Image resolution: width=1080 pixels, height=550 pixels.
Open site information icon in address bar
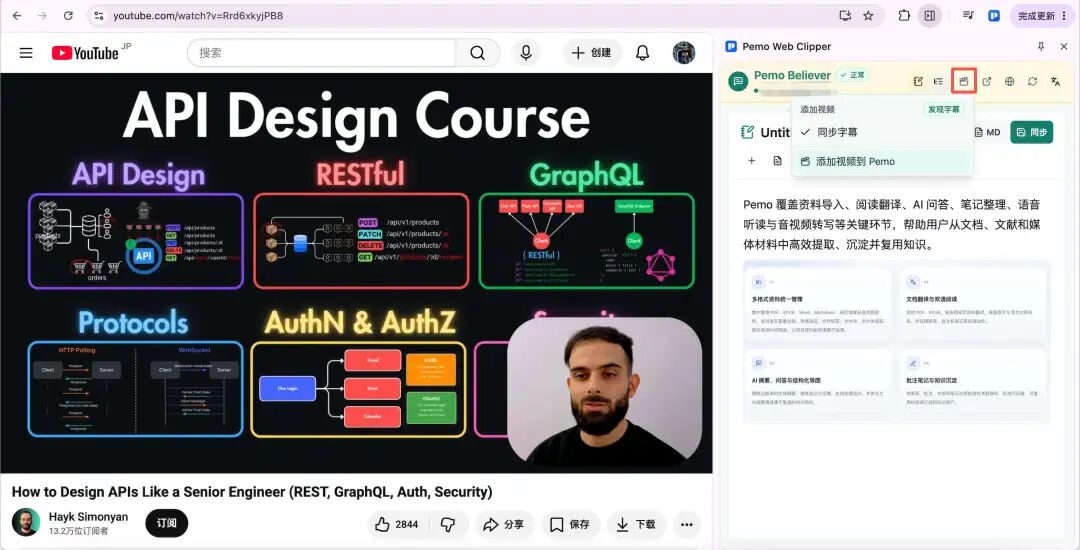(x=98, y=15)
